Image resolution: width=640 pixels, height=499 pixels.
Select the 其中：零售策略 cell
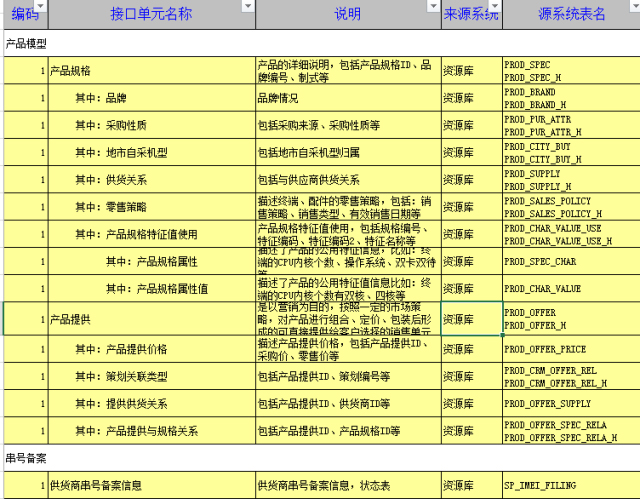pos(152,207)
